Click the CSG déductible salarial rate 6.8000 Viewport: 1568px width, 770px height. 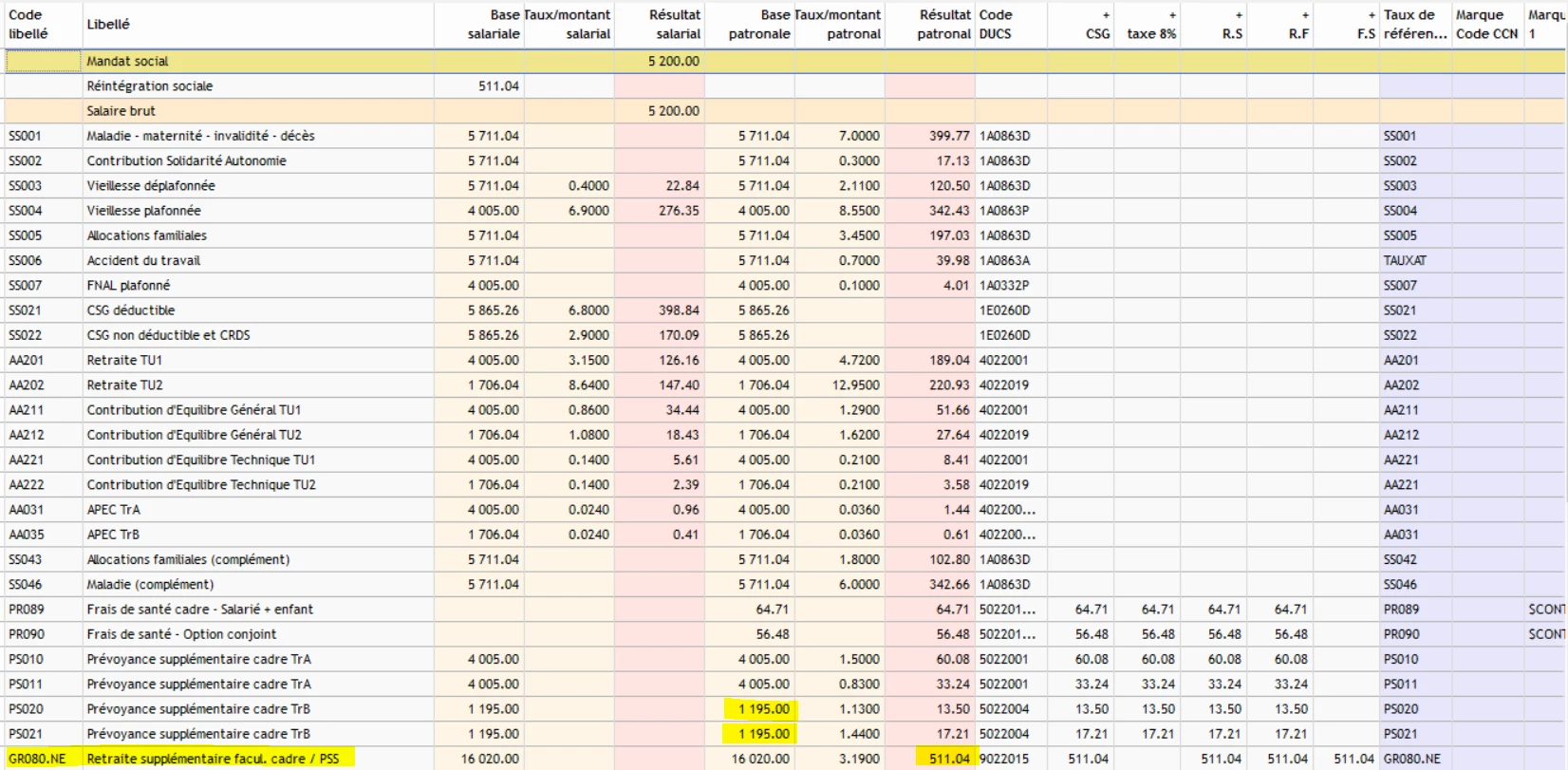588,310
